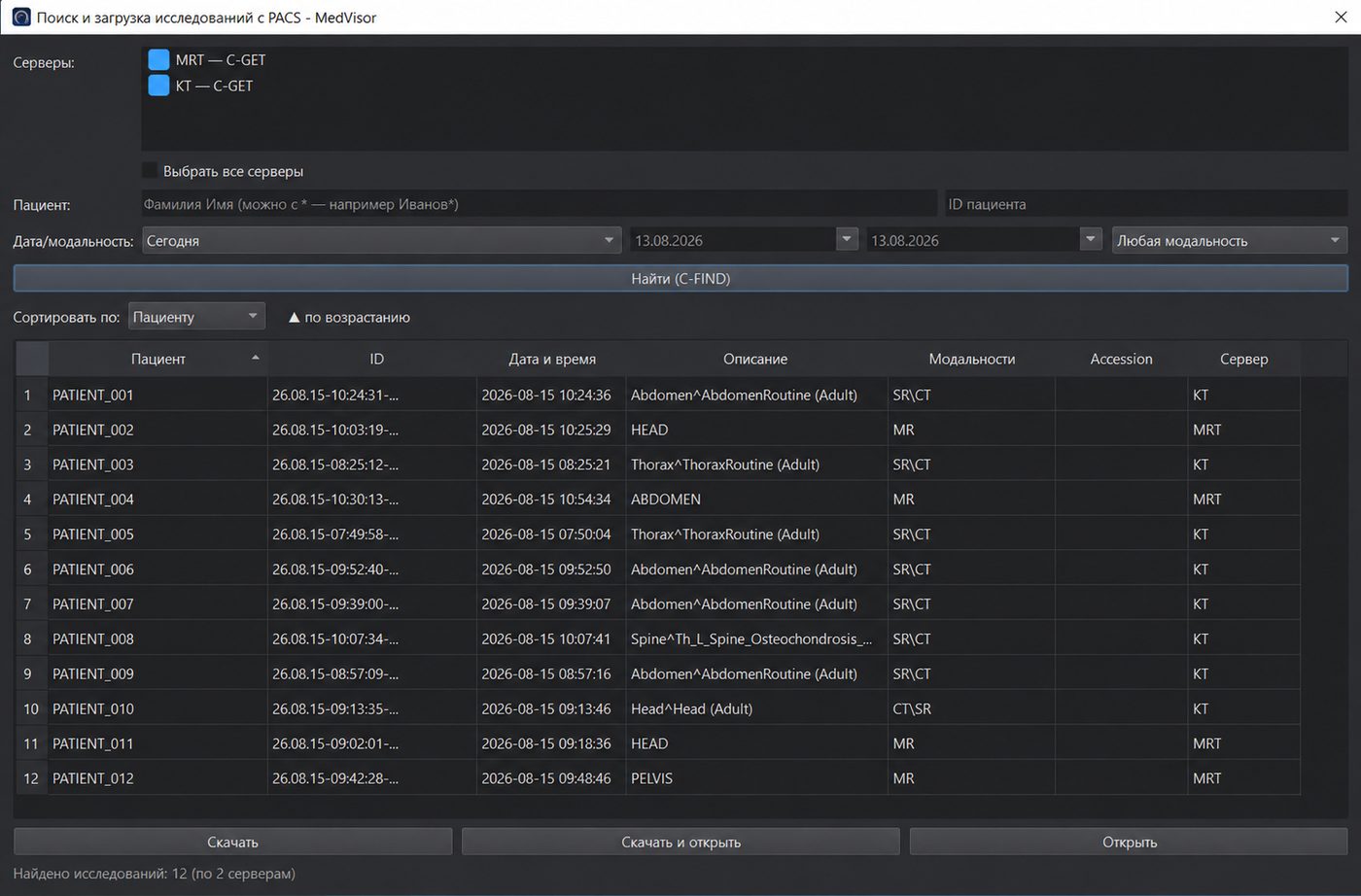The height and width of the screenshot is (896, 1361).
Task: Open the 'Сегодня' date range dropdown
Action: coord(381,240)
